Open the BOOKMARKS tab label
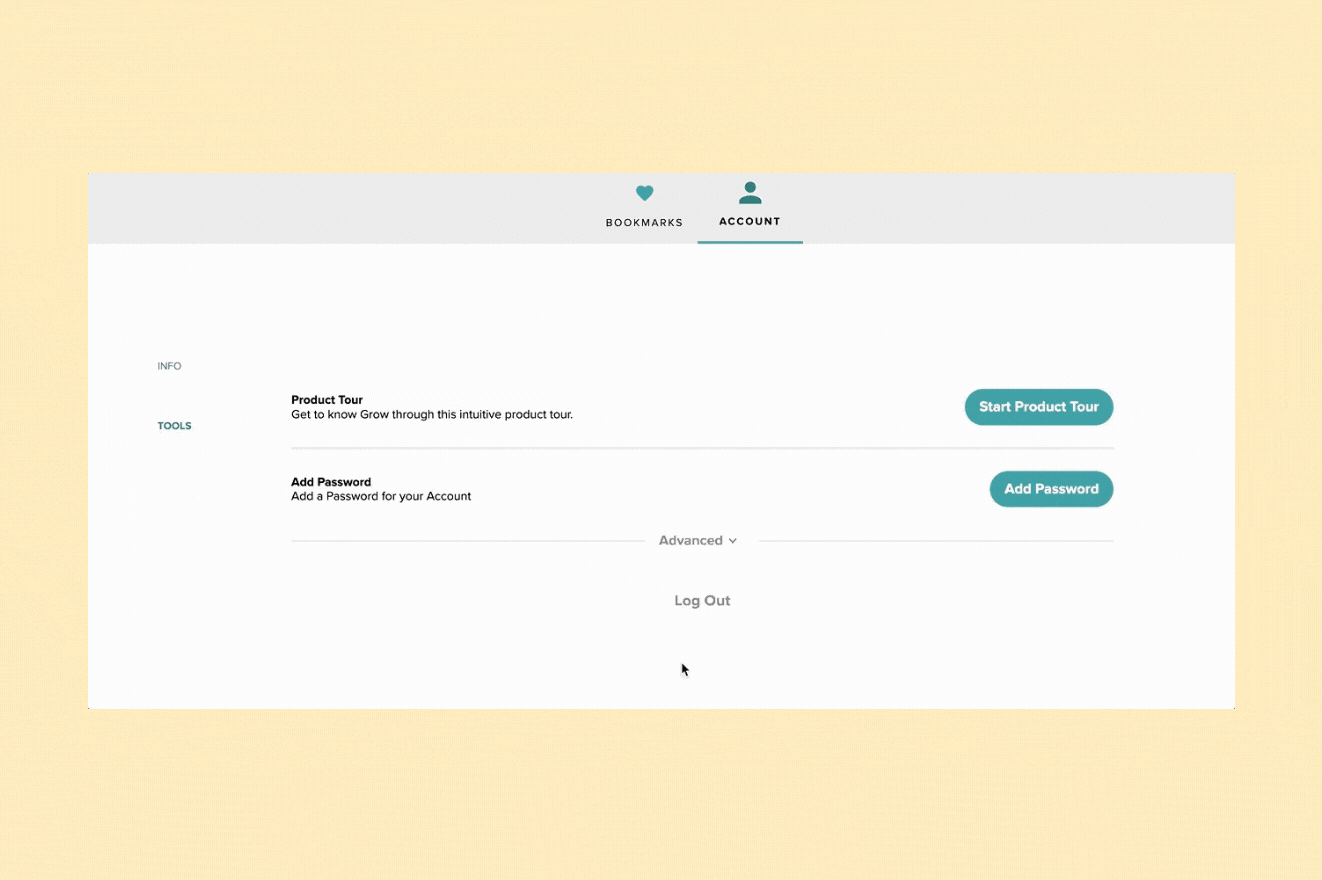The width and height of the screenshot is (1322, 880). pos(644,223)
